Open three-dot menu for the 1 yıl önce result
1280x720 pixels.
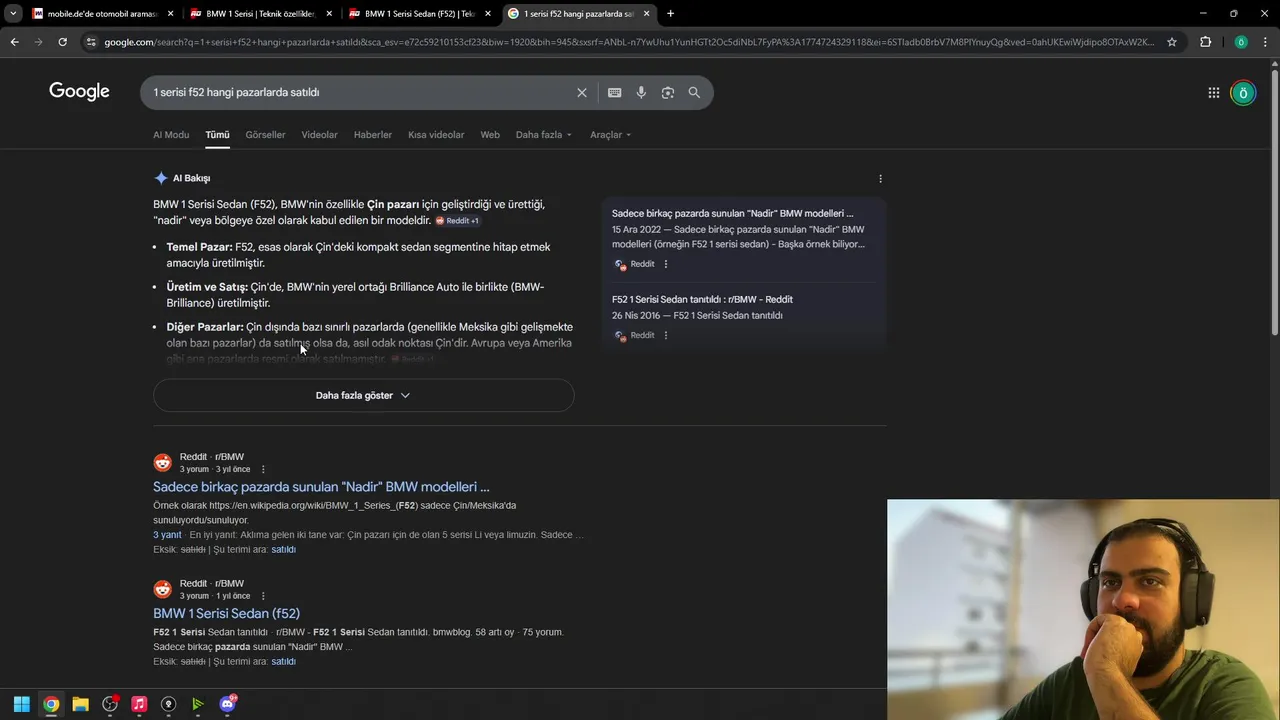click(x=263, y=596)
